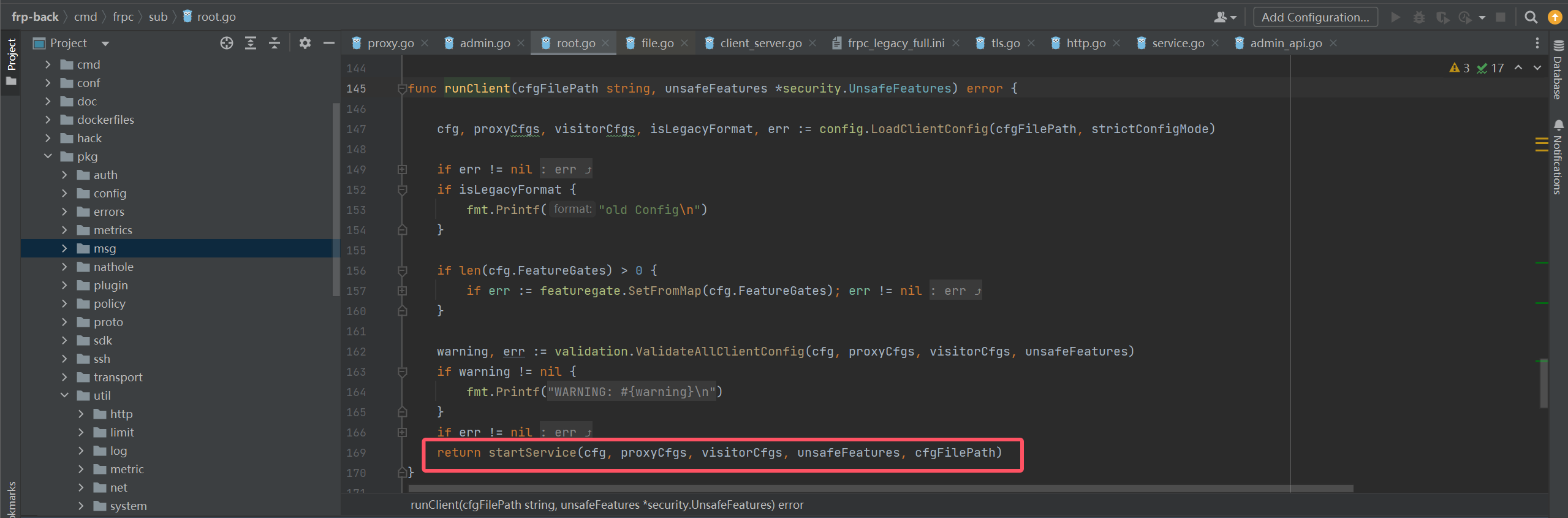Collapse the pkg folder

[48, 156]
